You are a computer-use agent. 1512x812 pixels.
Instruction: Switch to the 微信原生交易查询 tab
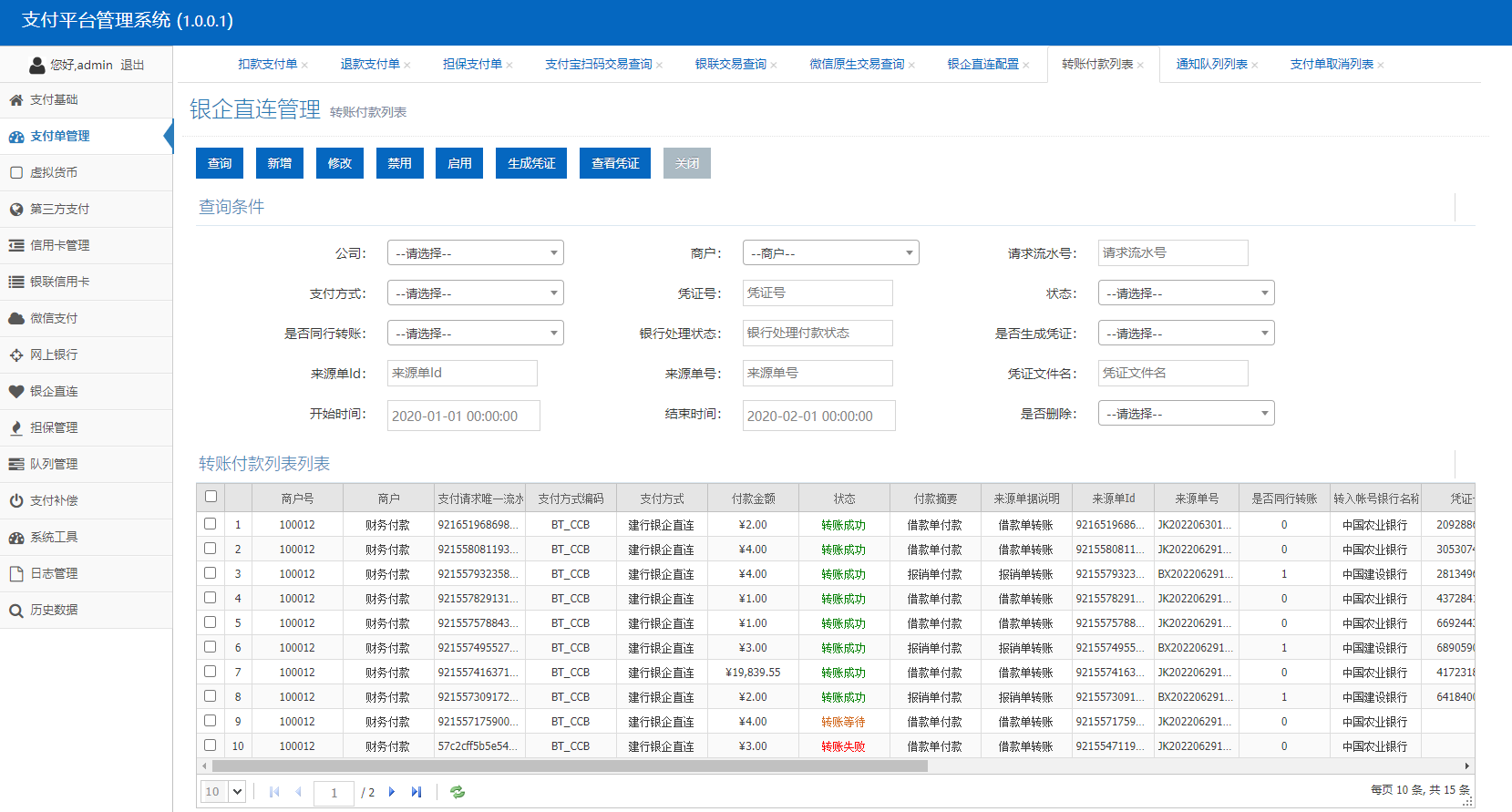click(857, 65)
